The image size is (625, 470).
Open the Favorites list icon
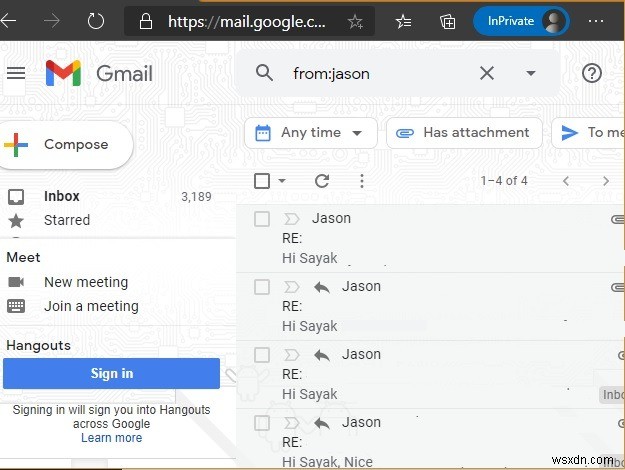[403, 22]
